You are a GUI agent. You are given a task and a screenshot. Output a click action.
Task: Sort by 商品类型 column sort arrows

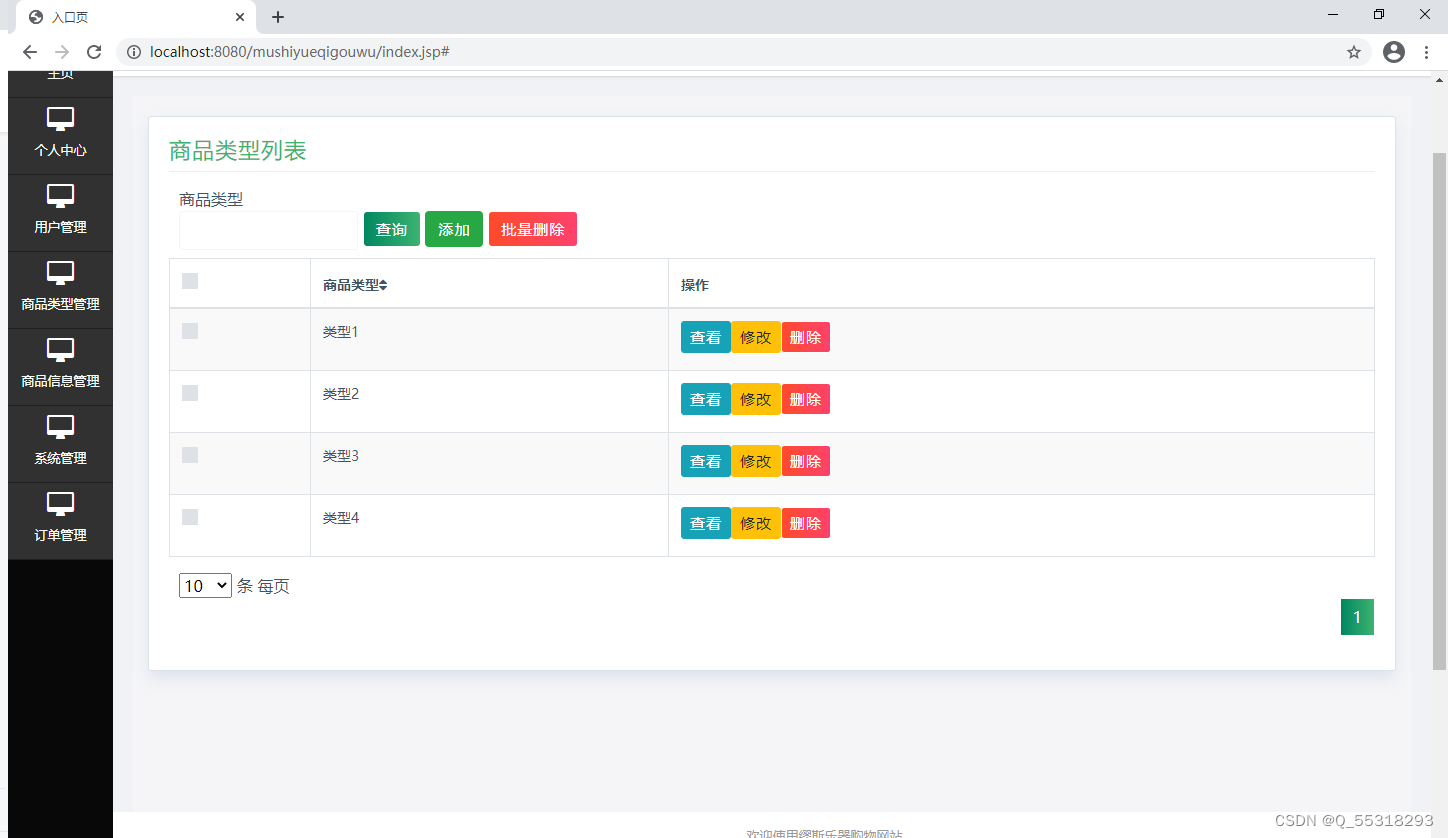tap(383, 286)
